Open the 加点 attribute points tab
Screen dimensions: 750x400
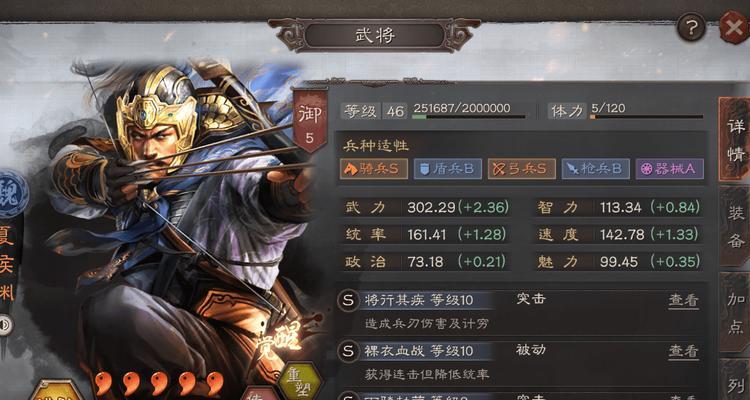(735, 312)
